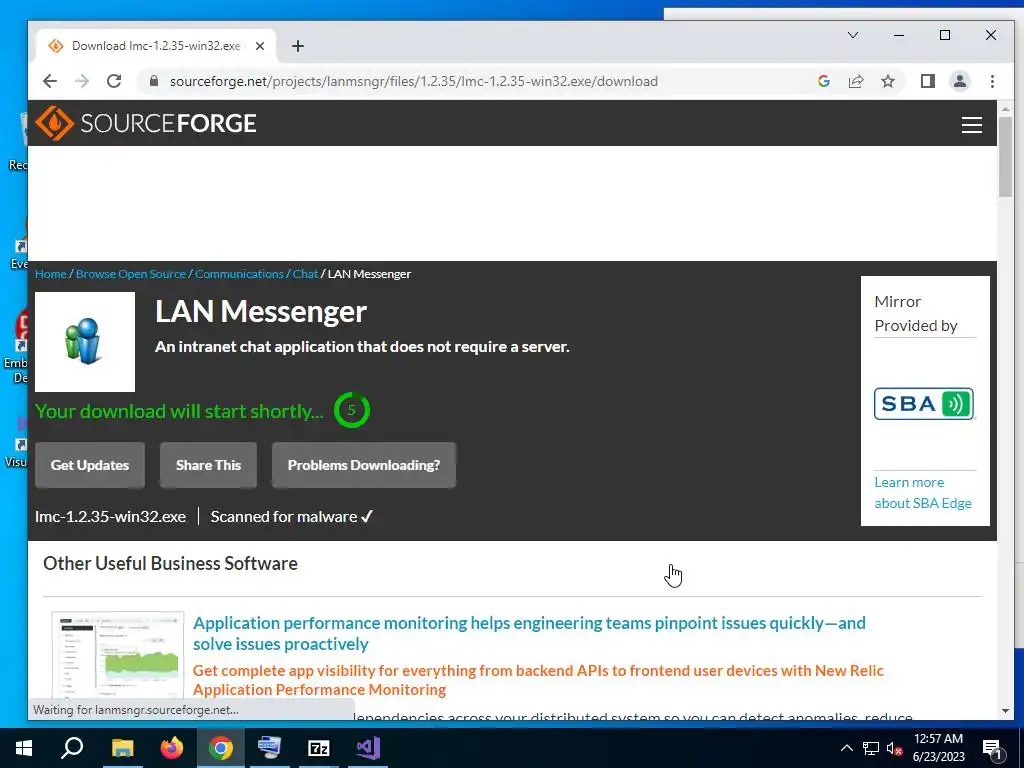
Task: Click Problems Downloading? button
Action: tap(364, 465)
